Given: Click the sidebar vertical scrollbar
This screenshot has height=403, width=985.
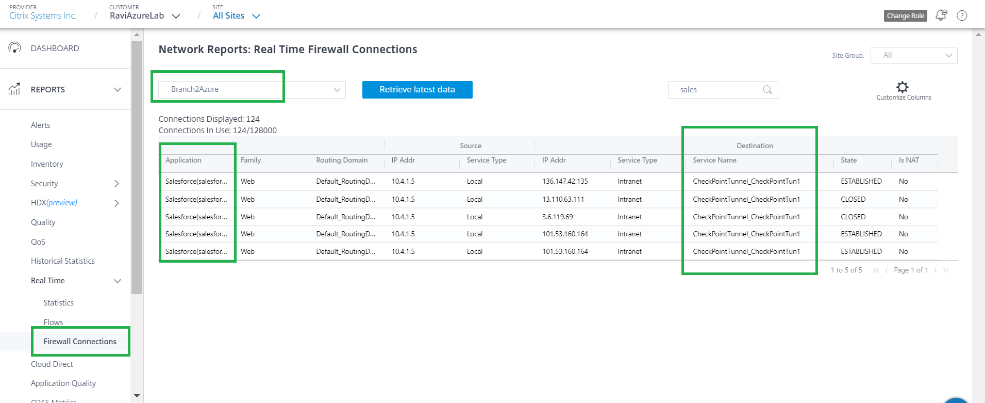Looking at the screenshot, I should coord(137,169).
